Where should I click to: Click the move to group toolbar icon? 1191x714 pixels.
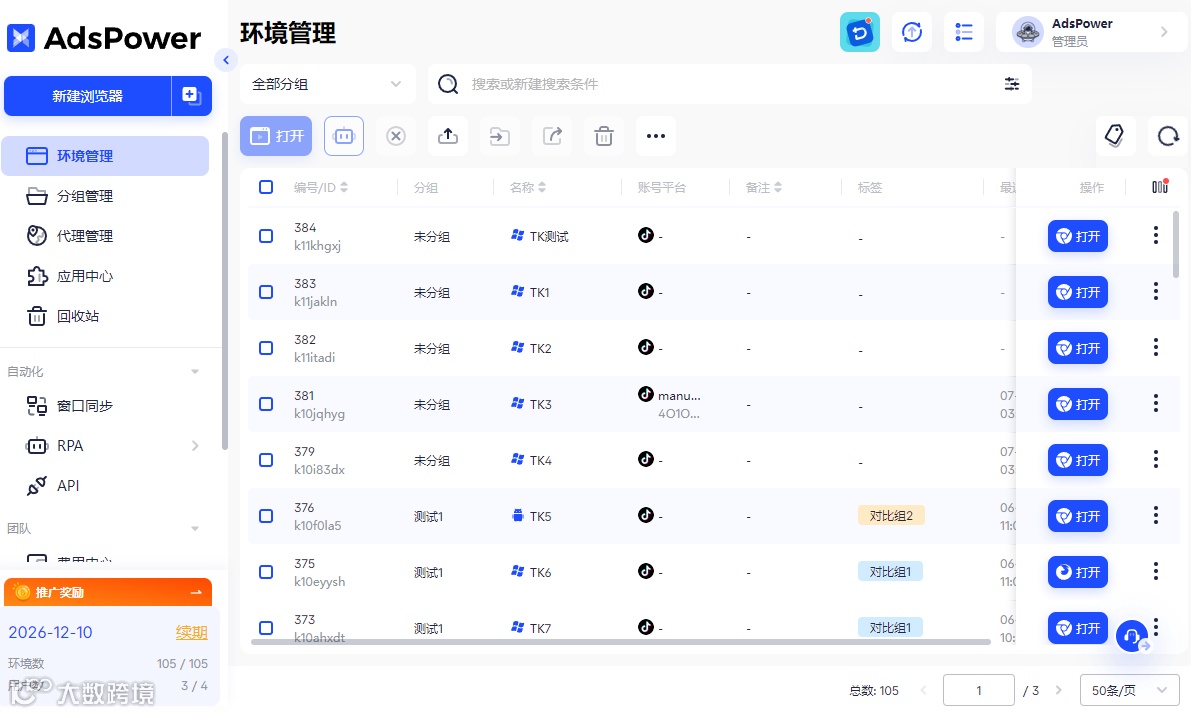click(x=500, y=136)
